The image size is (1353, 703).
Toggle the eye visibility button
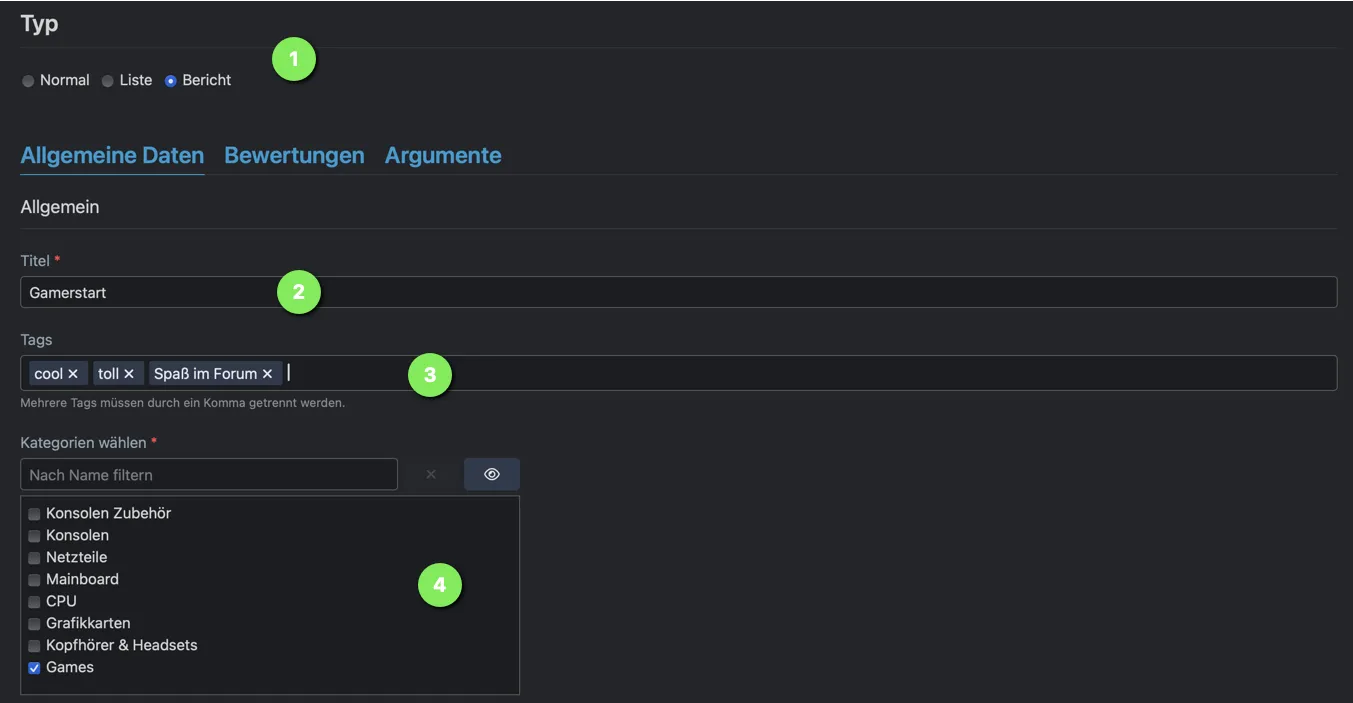(x=492, y=475)
